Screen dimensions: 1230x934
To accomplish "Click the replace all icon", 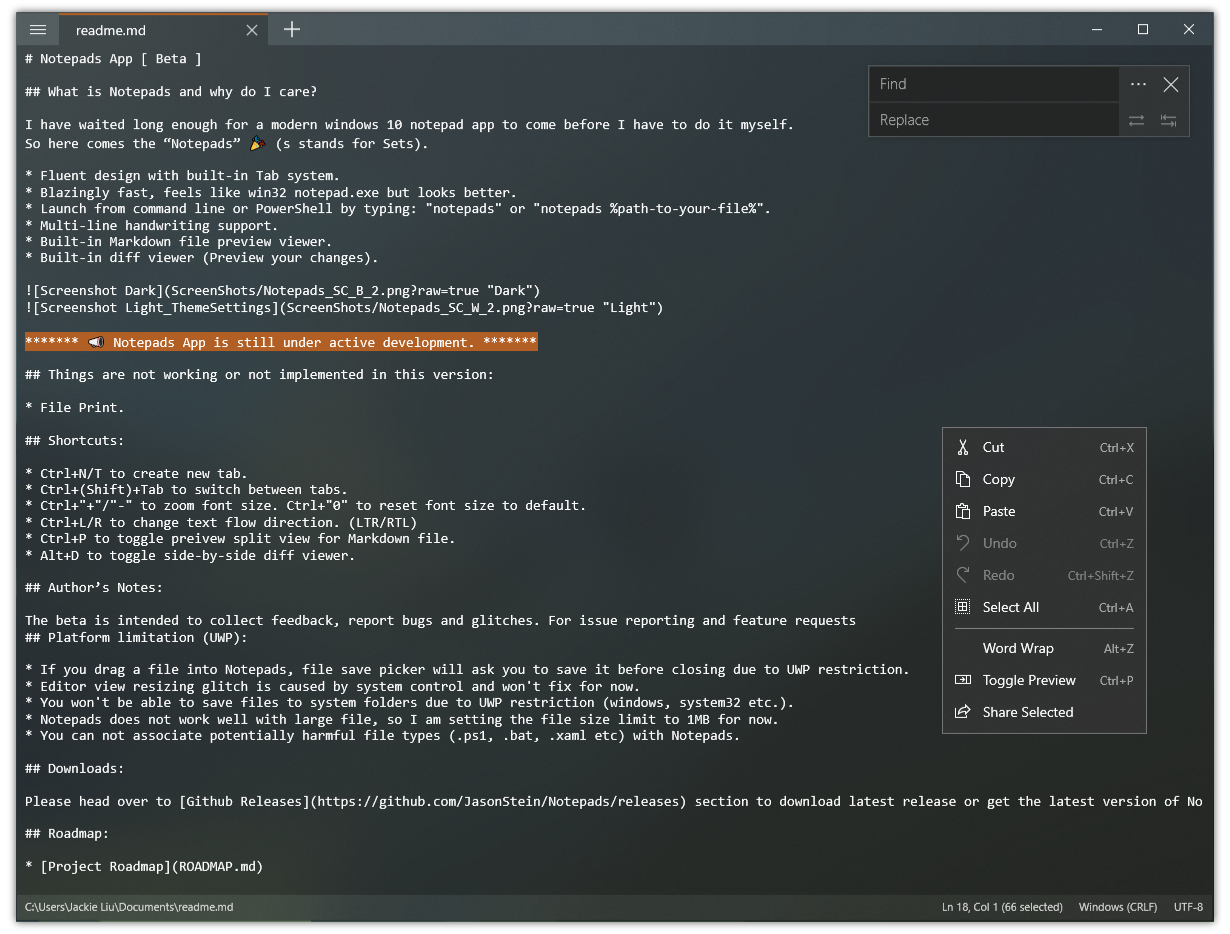I will (x=1168, y=120).
